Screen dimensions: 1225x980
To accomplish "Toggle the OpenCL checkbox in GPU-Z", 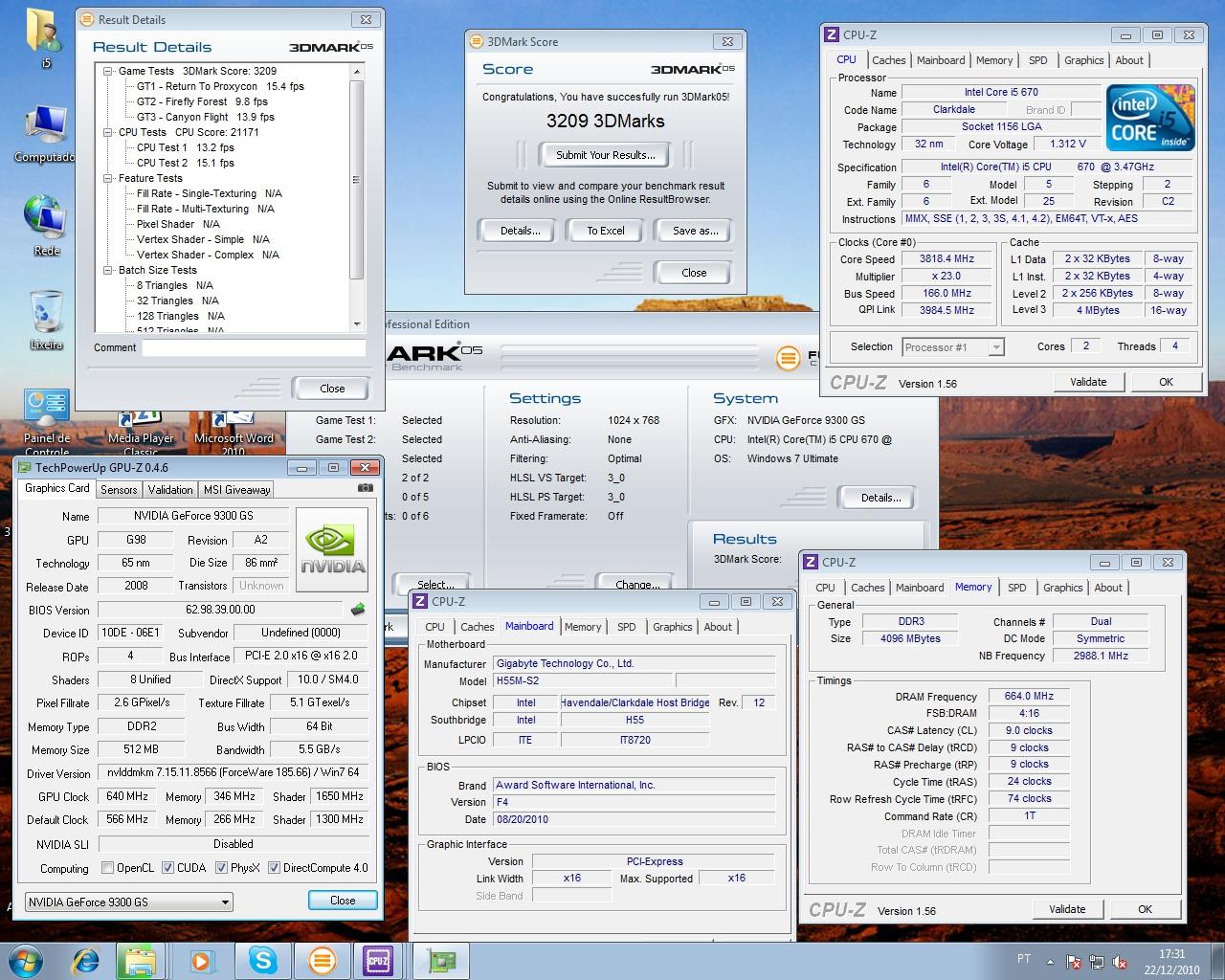I will 107,868.
